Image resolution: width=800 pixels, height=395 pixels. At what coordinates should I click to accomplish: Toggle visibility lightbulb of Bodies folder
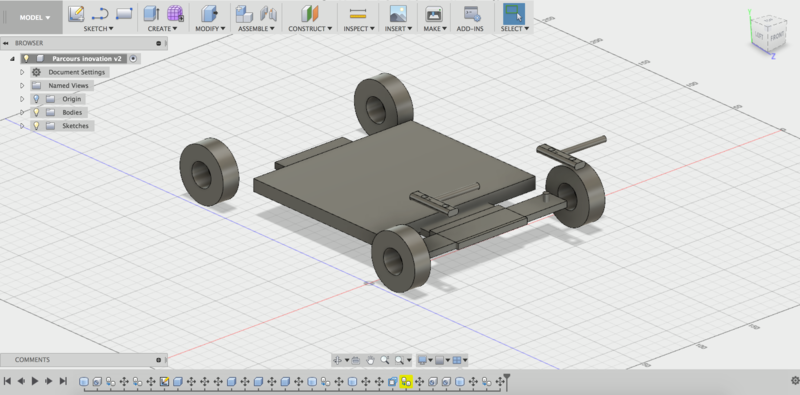[x=36, y=112]
